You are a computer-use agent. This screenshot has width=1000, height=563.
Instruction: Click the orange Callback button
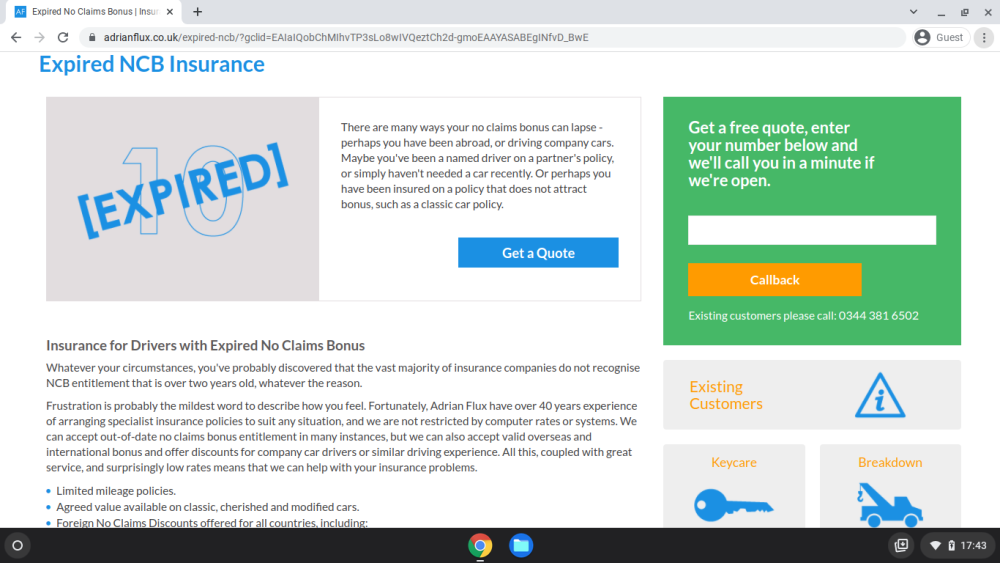click(774, 279)
